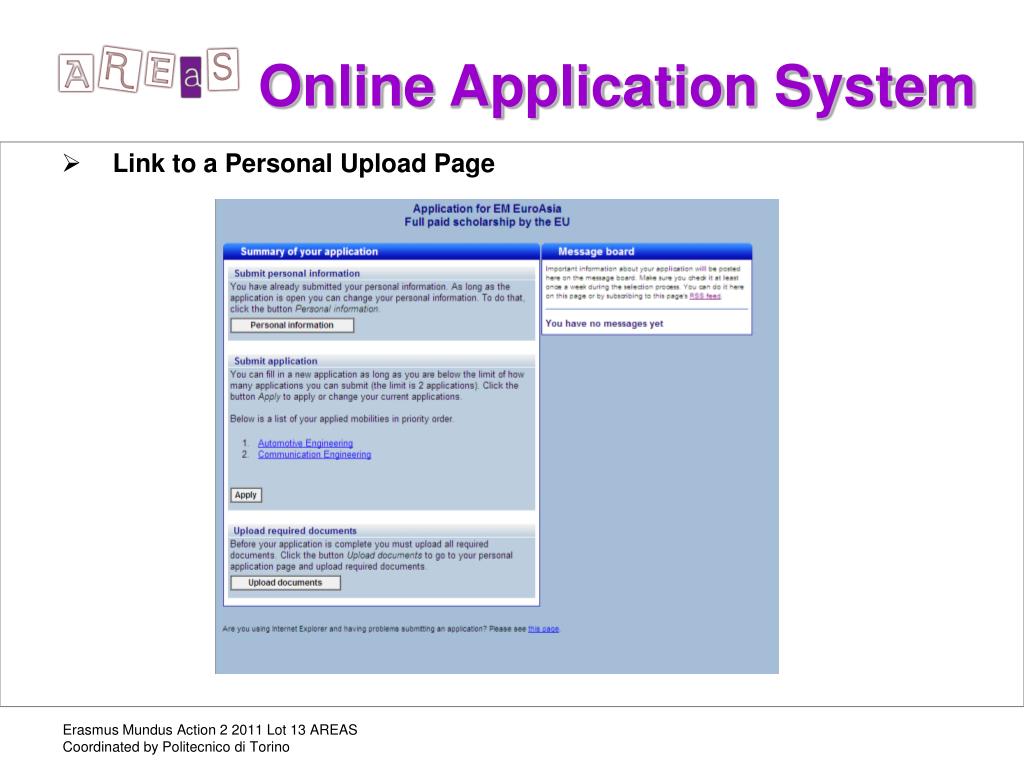Click the Personal information button
Screen dimensions: 1024x768
(x=292, y=325)
